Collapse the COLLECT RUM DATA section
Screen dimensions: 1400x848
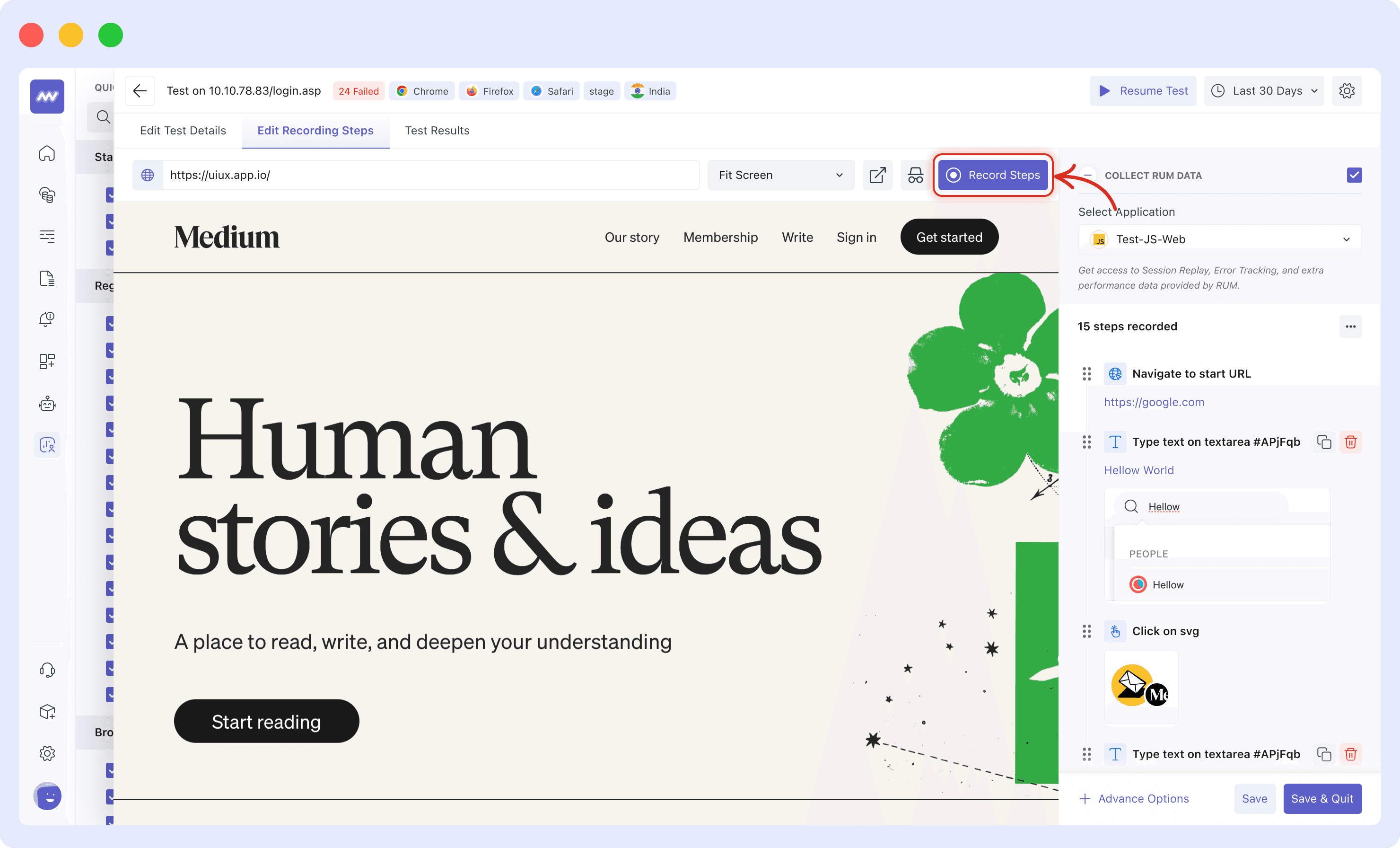(1087, 175)
